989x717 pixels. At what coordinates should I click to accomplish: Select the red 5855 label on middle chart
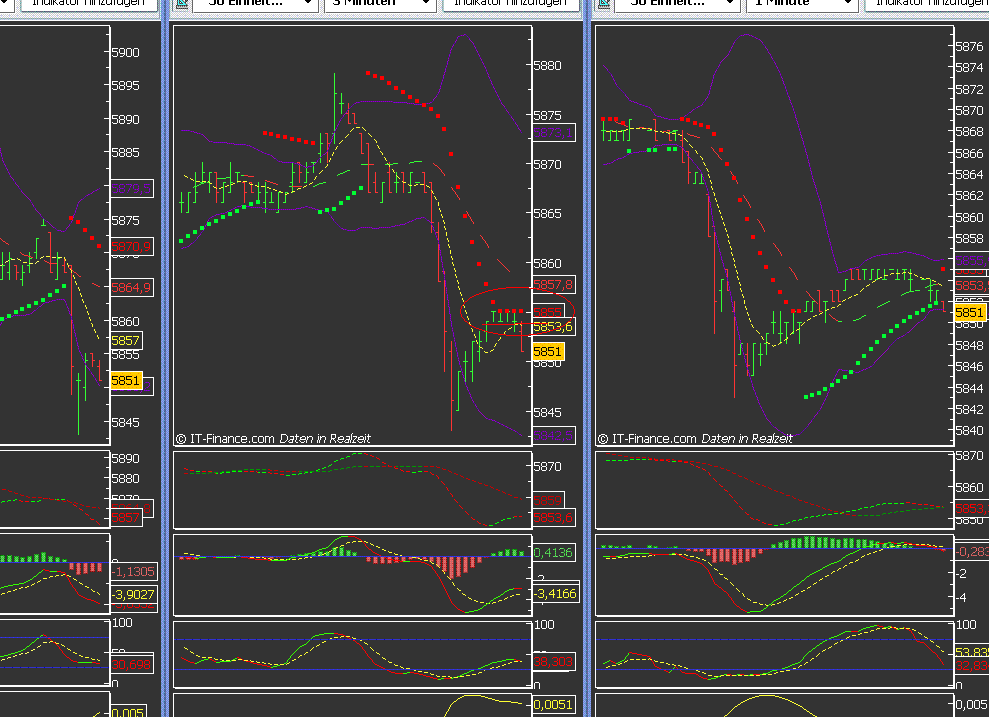pyautogui.click(x=547, y=312)
